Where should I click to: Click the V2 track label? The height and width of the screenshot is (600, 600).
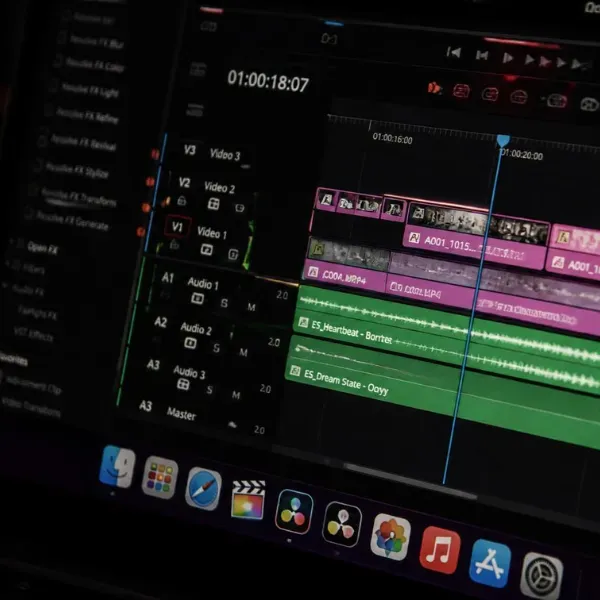184,183
